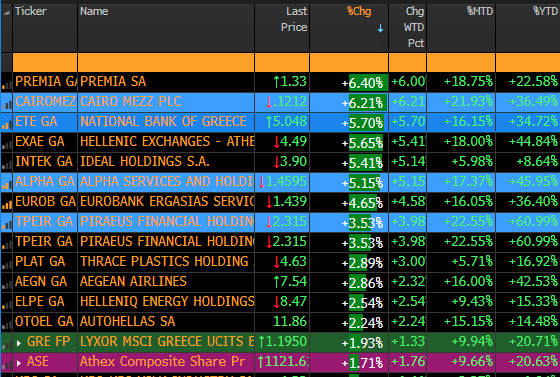
Task: Select NATIONAL BANK OF GREECE name cell
Action: click(166, 122)
